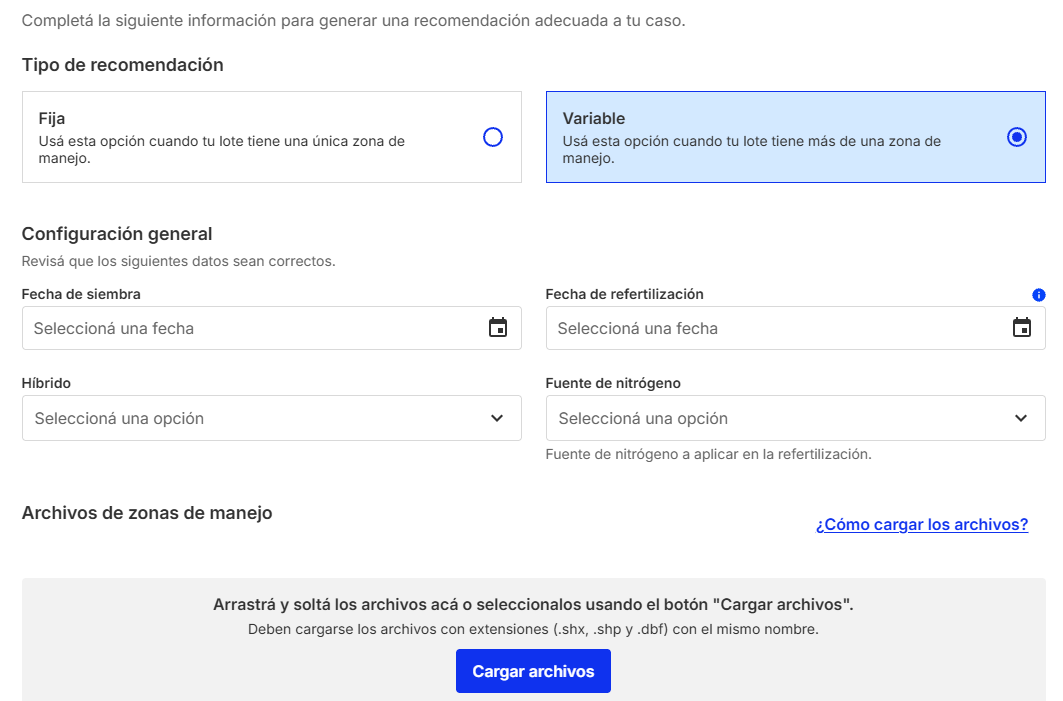Click the Variable option description about más de una zona
Image resolution: width=1063 pixels, height=701 pixels.
click(x=752, y=150)
